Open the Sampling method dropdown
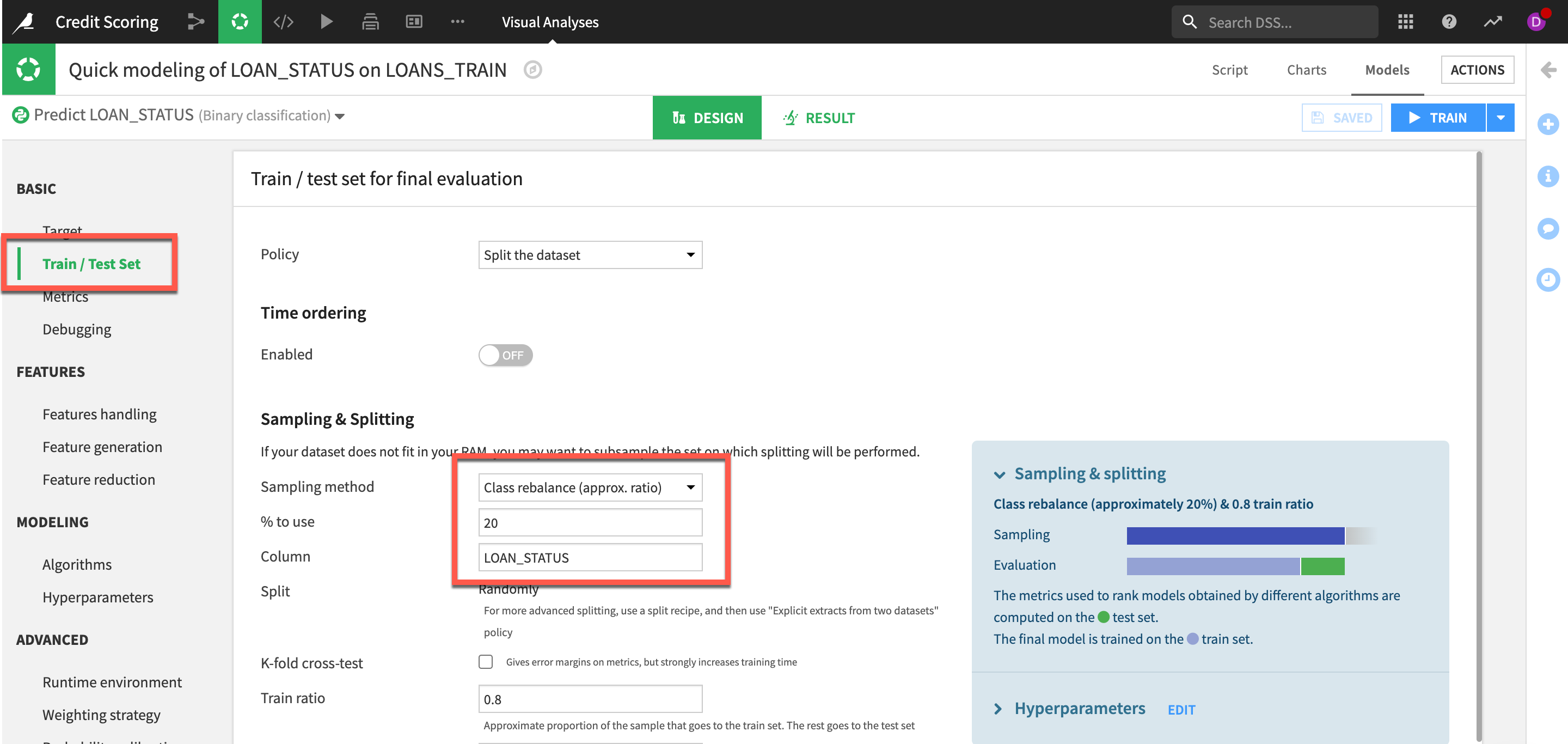This screenshot has height=744, width=1568. [590, 487]
